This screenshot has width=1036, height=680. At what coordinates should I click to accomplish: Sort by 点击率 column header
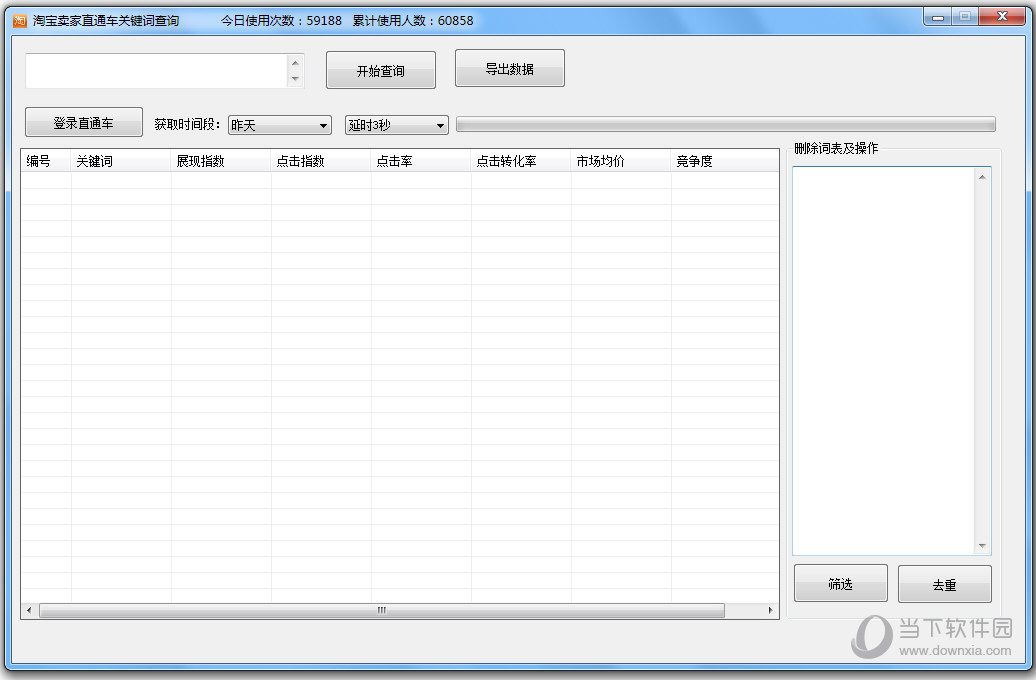pos(421,161)
